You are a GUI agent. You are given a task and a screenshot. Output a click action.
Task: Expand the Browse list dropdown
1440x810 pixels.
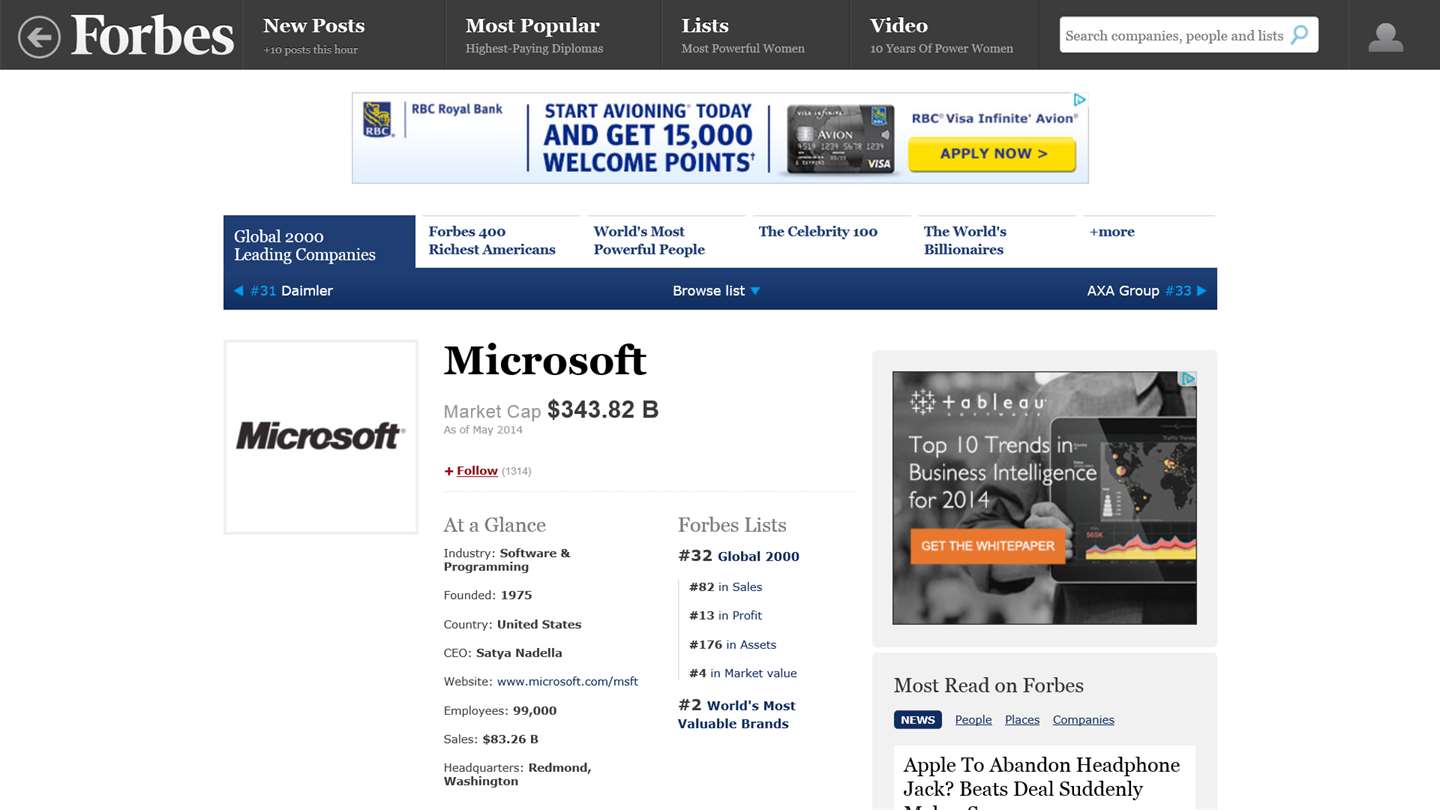pyautogui.click(x=716, y=291)
